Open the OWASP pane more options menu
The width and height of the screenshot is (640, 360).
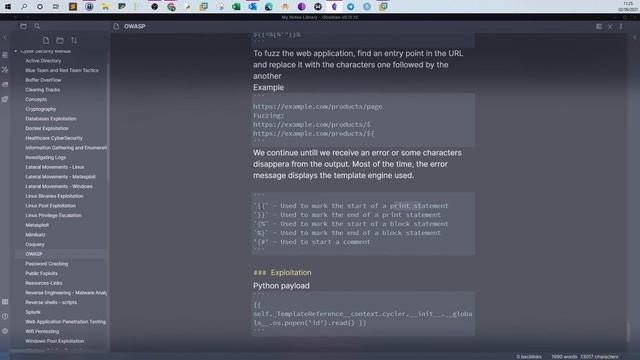pos(621,27)
